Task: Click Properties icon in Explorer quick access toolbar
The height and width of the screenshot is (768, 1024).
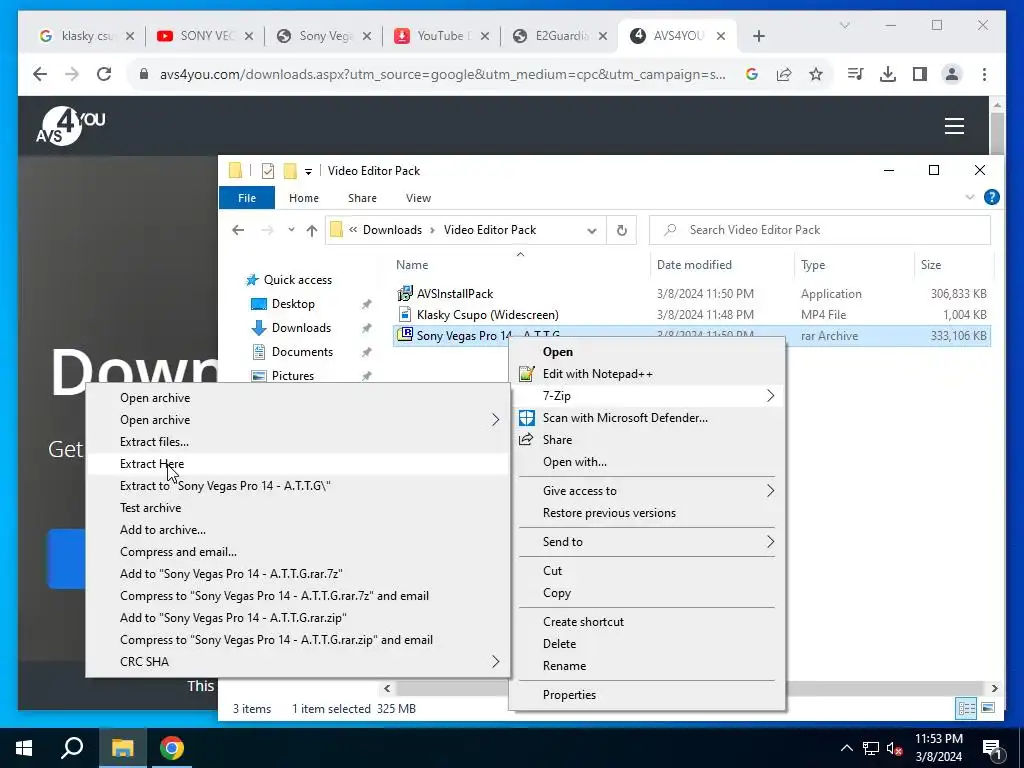Action: (268, 171)
